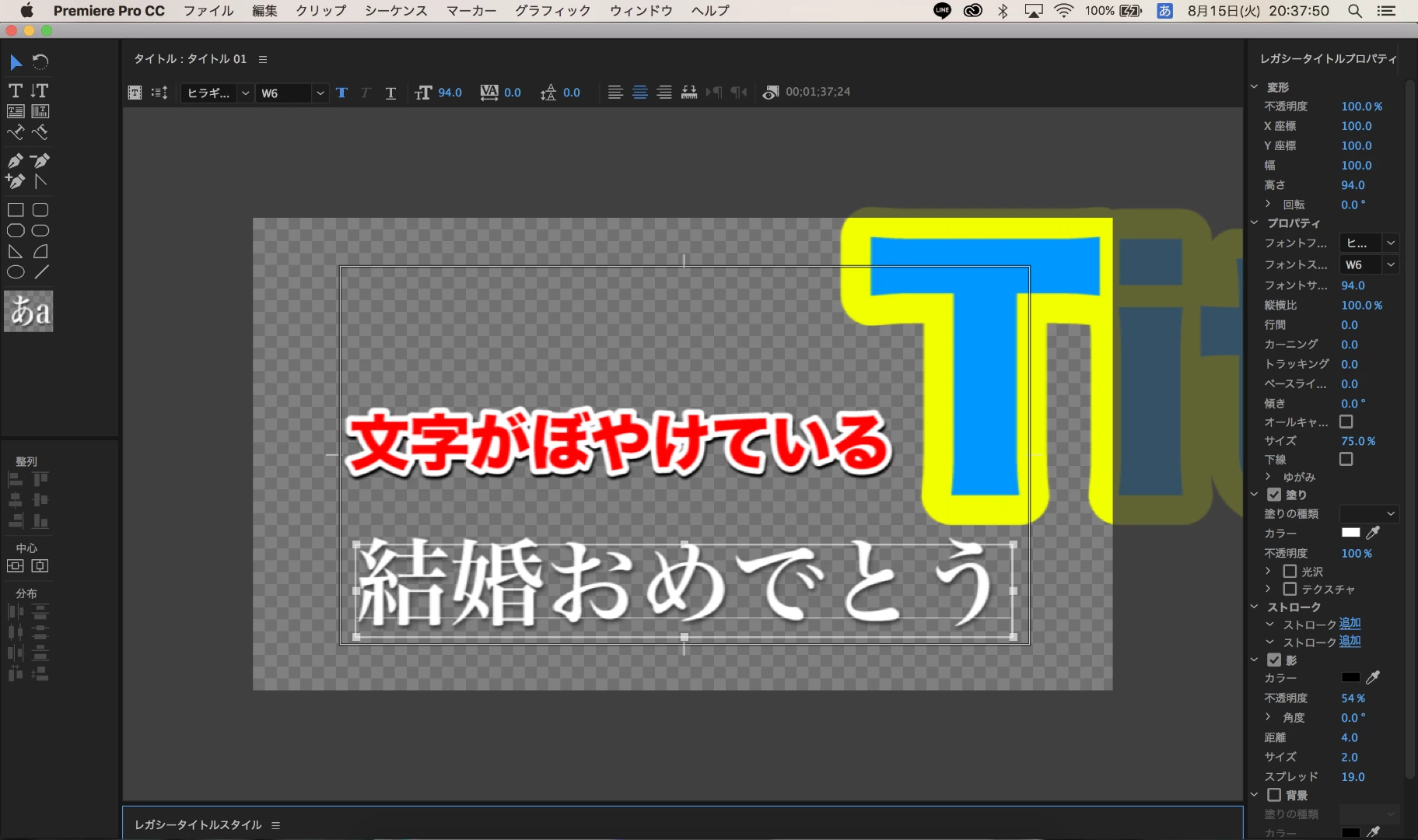Collapse the 変形 section
Screen dimensions: 1418x840
click(x=1254, y=87)
